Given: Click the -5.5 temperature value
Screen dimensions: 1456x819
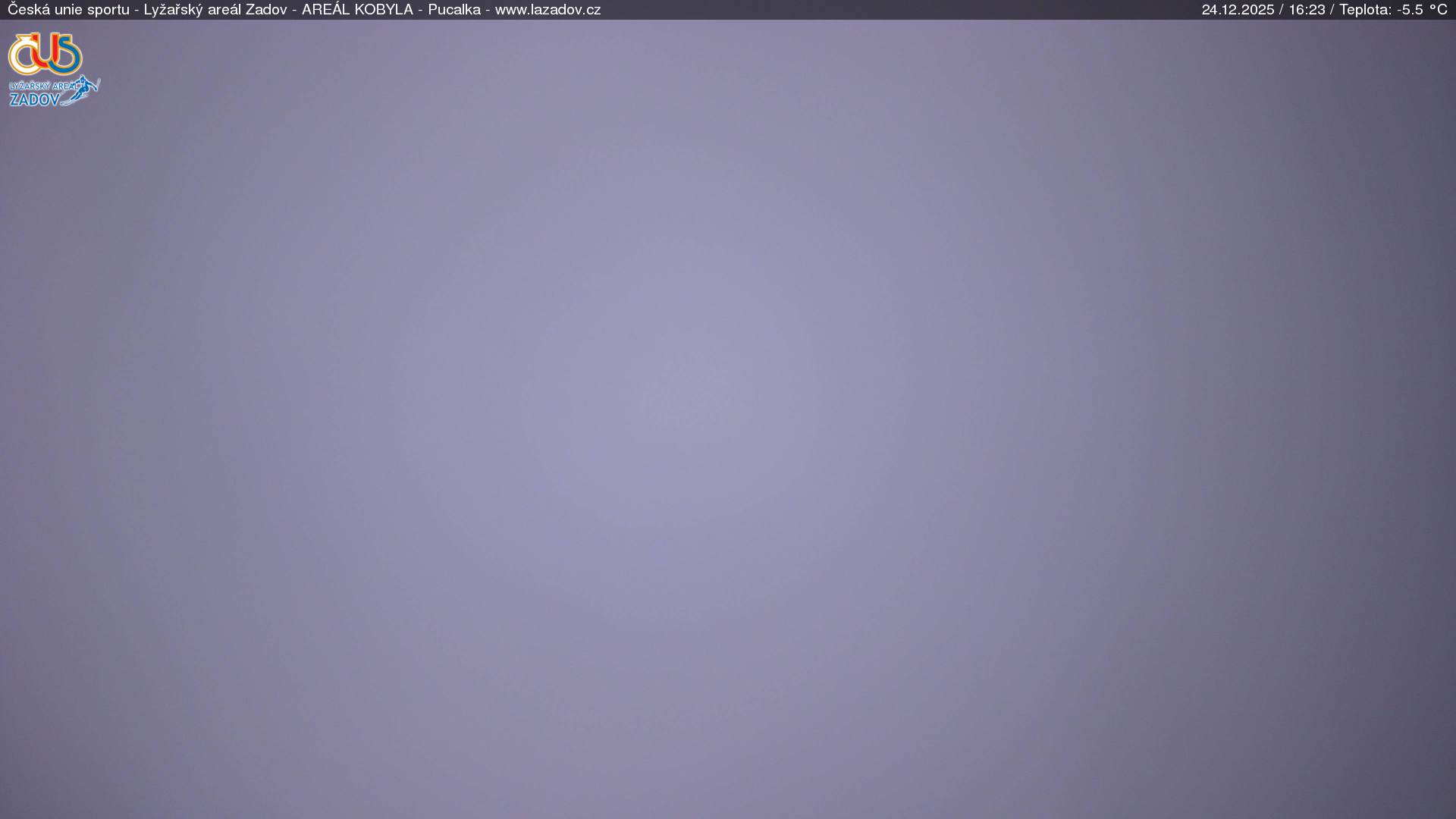Looking at the screenshot, I should 1410,10.
